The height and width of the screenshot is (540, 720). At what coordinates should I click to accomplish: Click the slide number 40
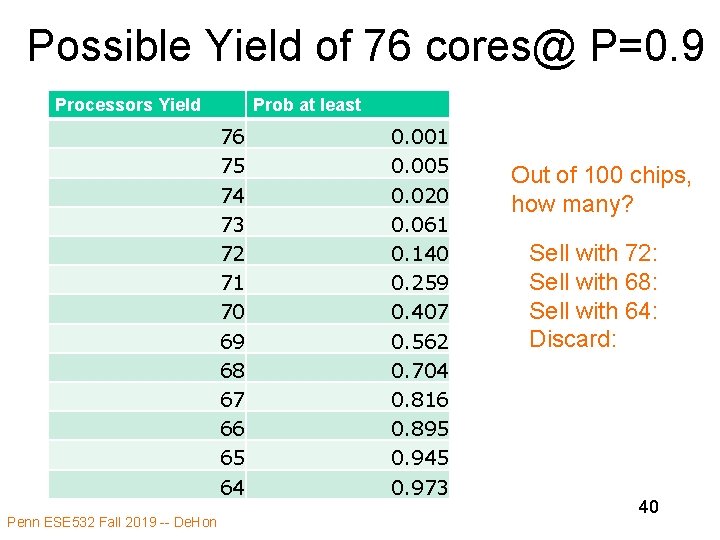[x=648, y=507]
